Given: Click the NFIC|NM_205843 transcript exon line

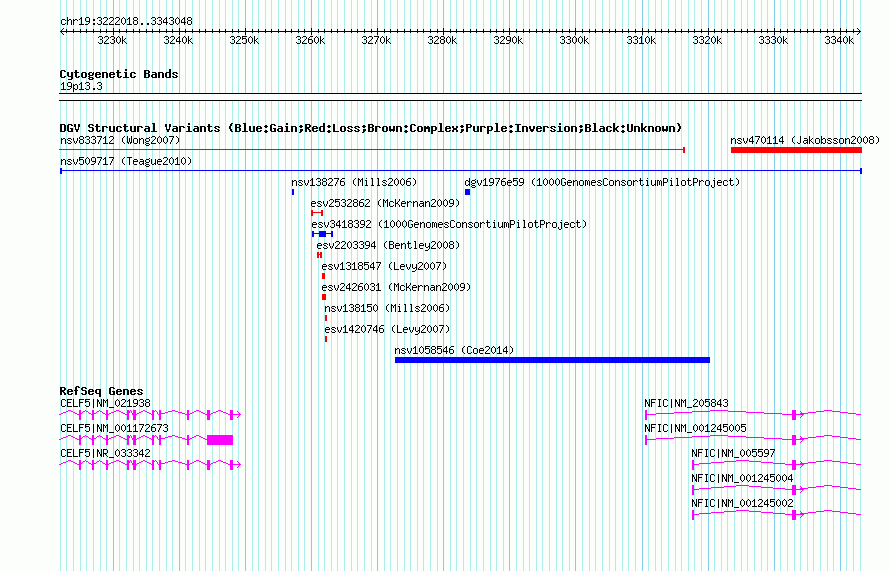Looking at the screenshot, I should (x=753, y=415).
